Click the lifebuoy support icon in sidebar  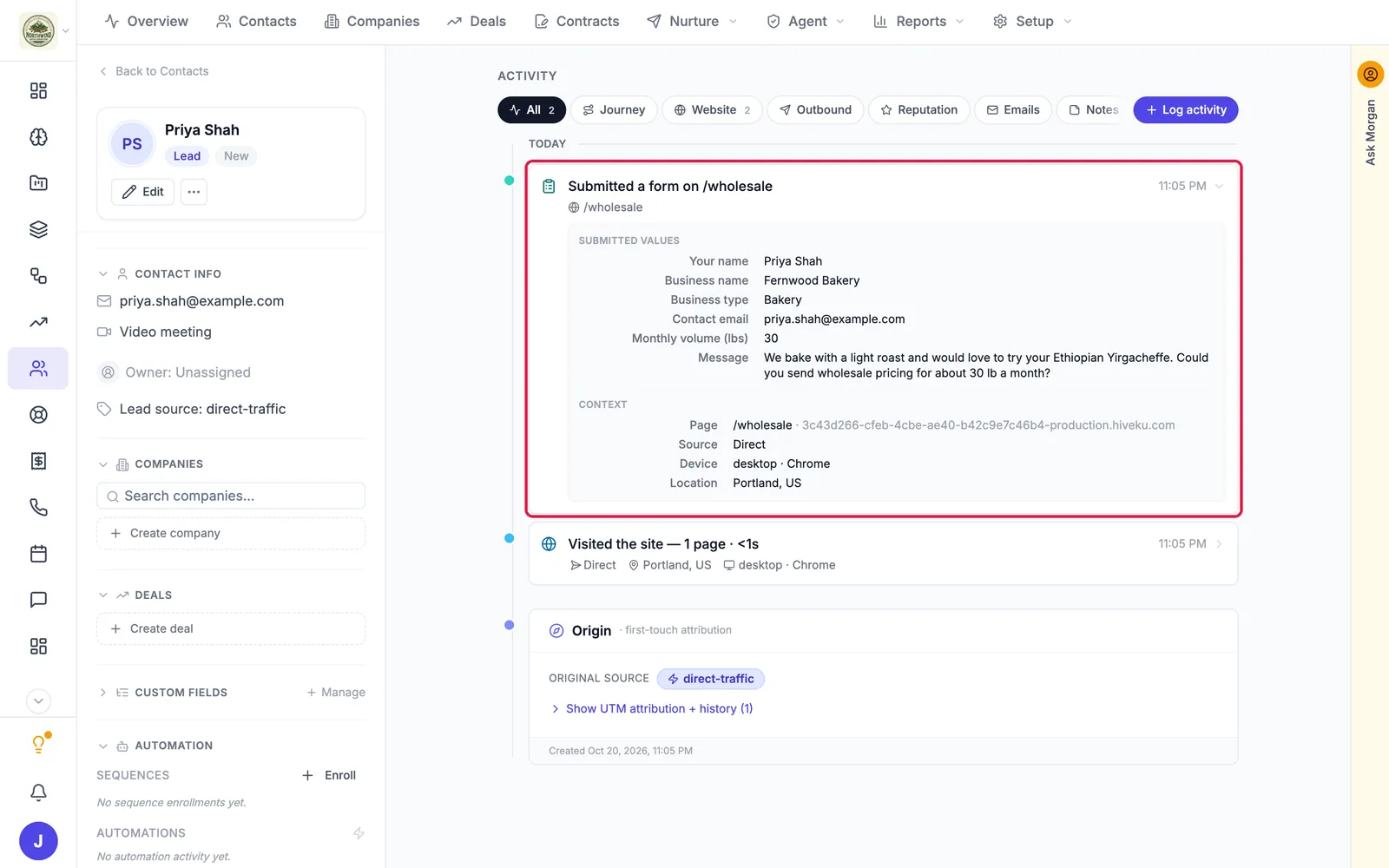(x=38, y=415)
